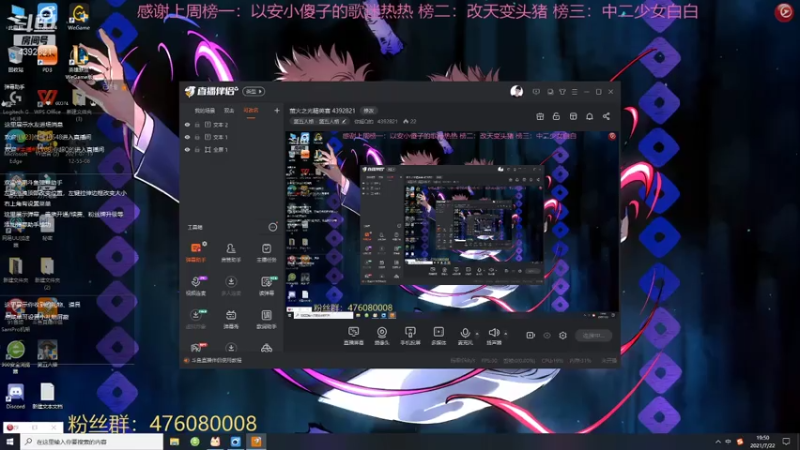Click the streaming status button
Image resolution: width=800 pixels, height=450 pixels.
(593, 335)
